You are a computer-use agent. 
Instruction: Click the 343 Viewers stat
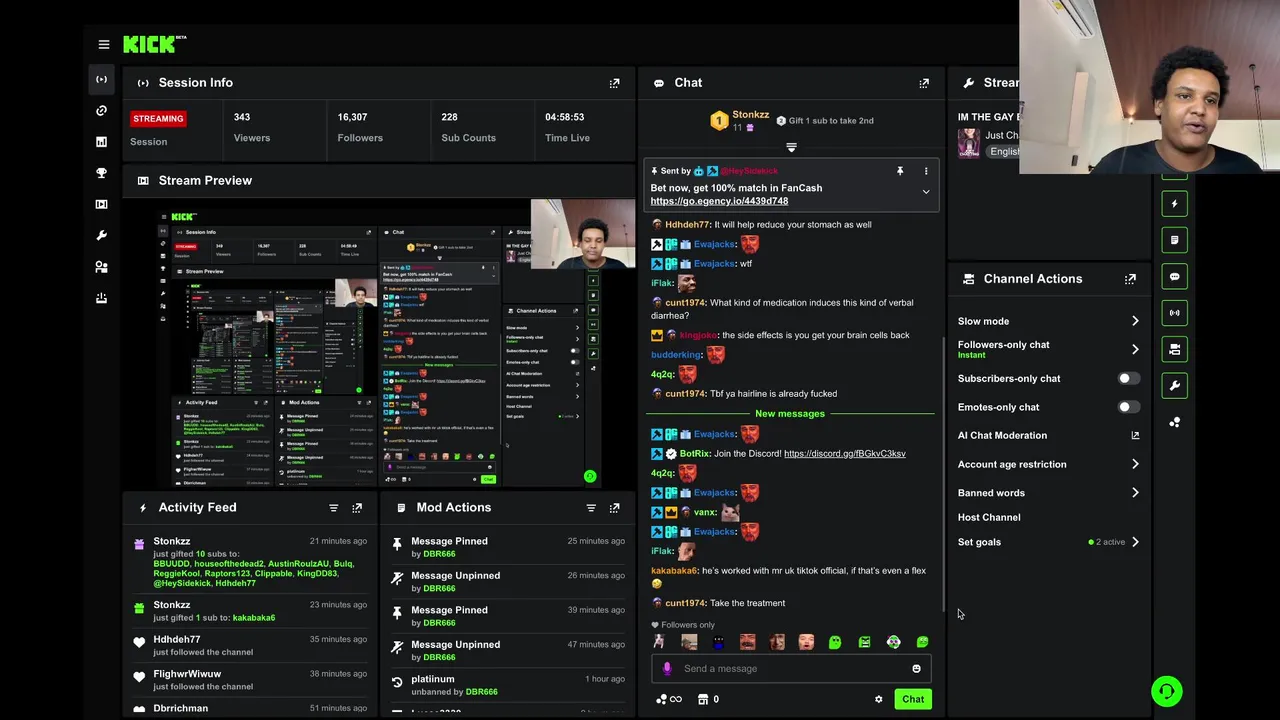252,127
